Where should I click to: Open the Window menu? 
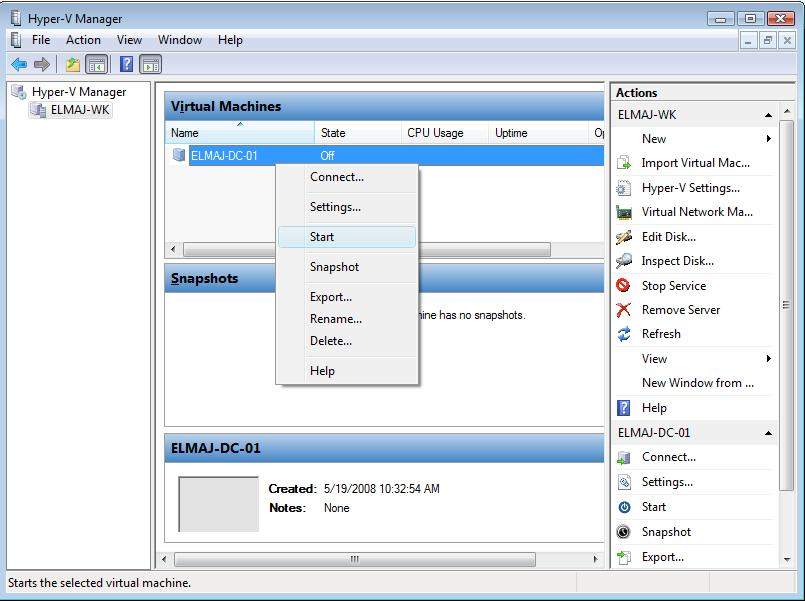pyautogui.click(x=180, y=40)
